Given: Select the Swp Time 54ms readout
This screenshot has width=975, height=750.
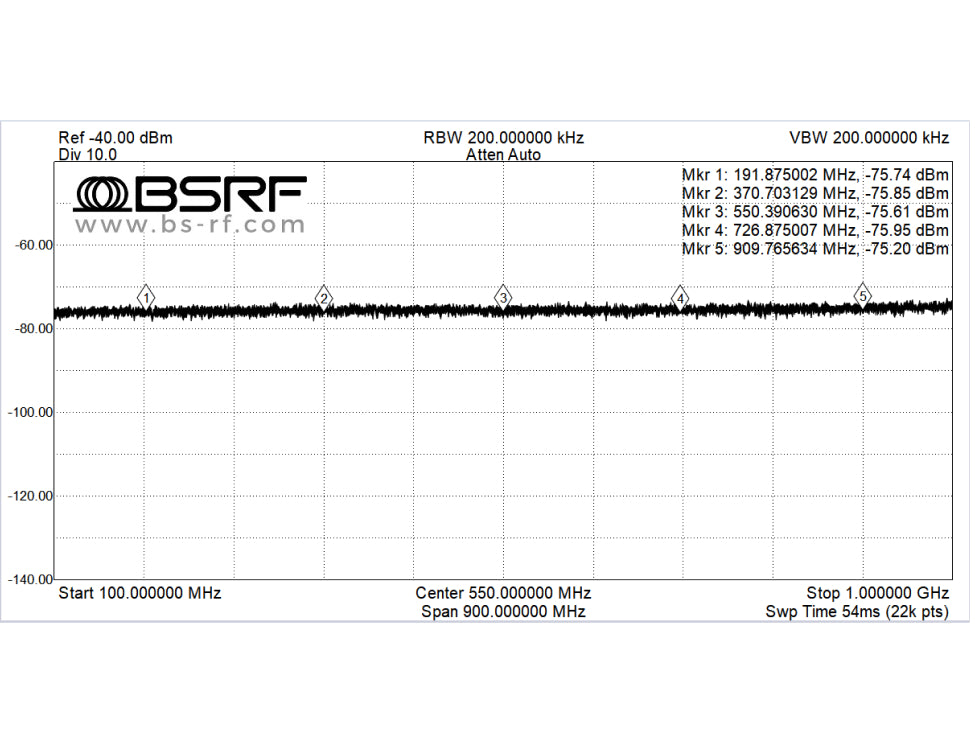Looking at the screenshot, I should point(857,611).
